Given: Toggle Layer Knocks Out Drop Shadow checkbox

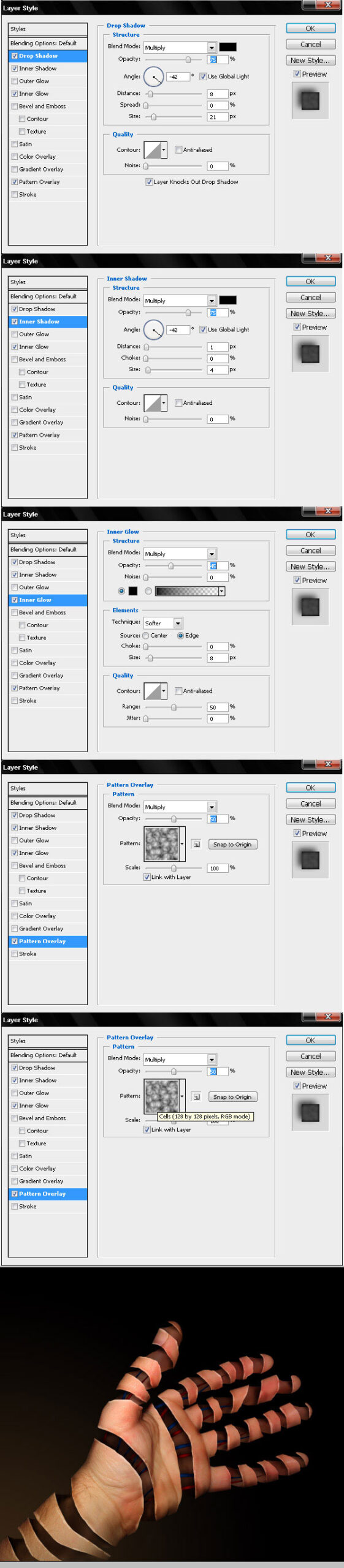Looking at the screenshot, I should 149,182.
